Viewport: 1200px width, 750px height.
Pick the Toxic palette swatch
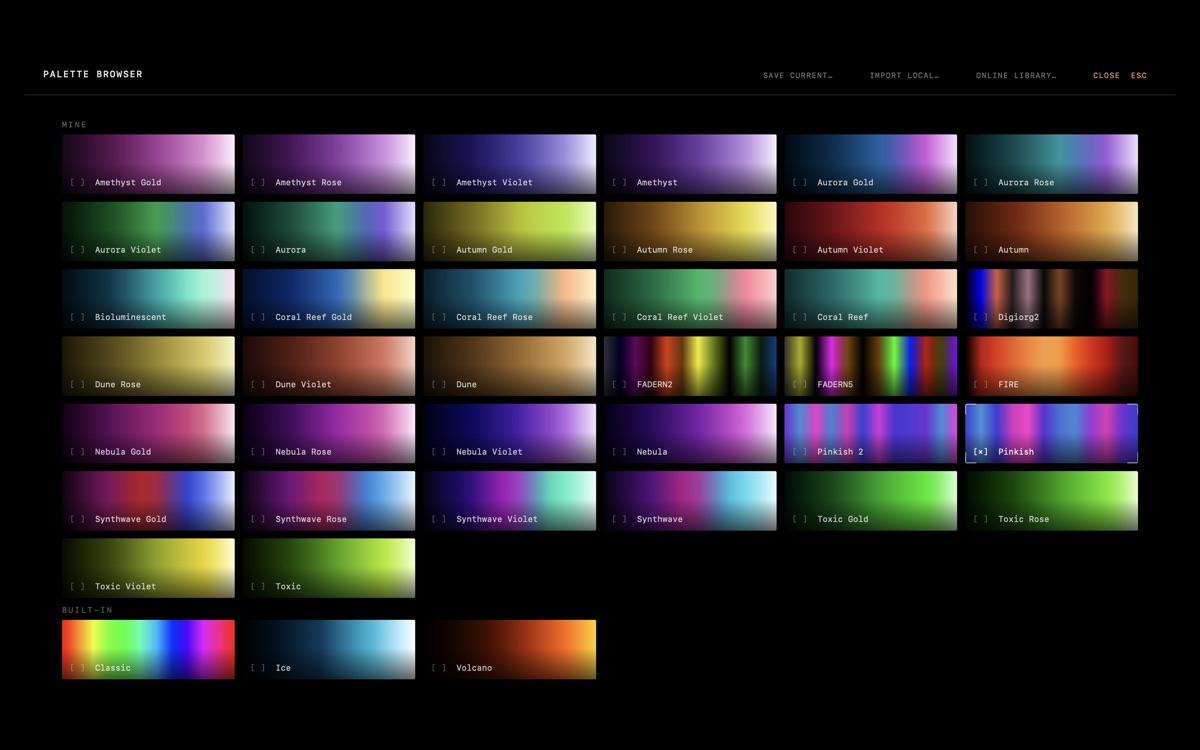(x=329, y=568)
